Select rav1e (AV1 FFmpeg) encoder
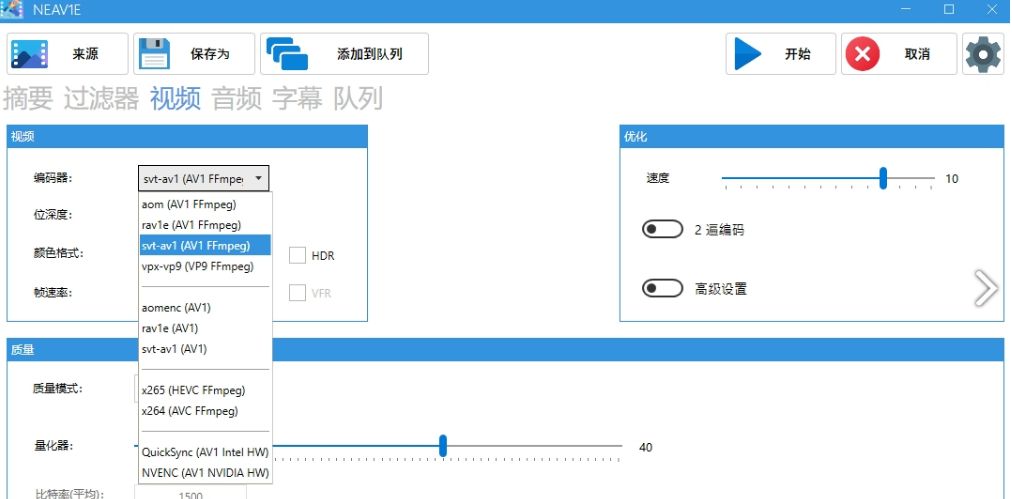 click(x=205, y=225)
